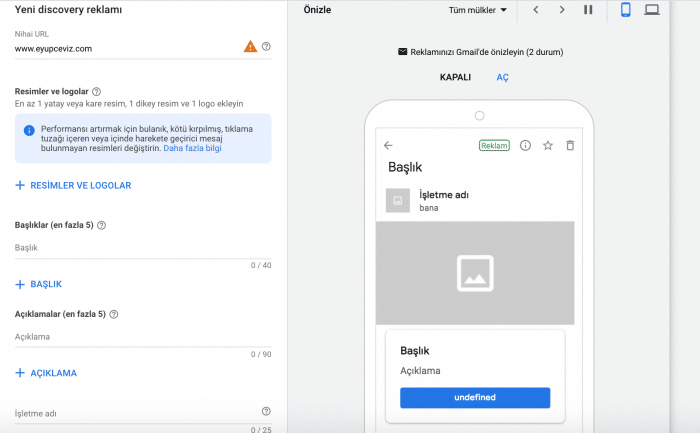This screenshot has width=700, height=433.
Task: Click the blue undefined button in preview
Action: pyautogui.click(x=475, y=397)
